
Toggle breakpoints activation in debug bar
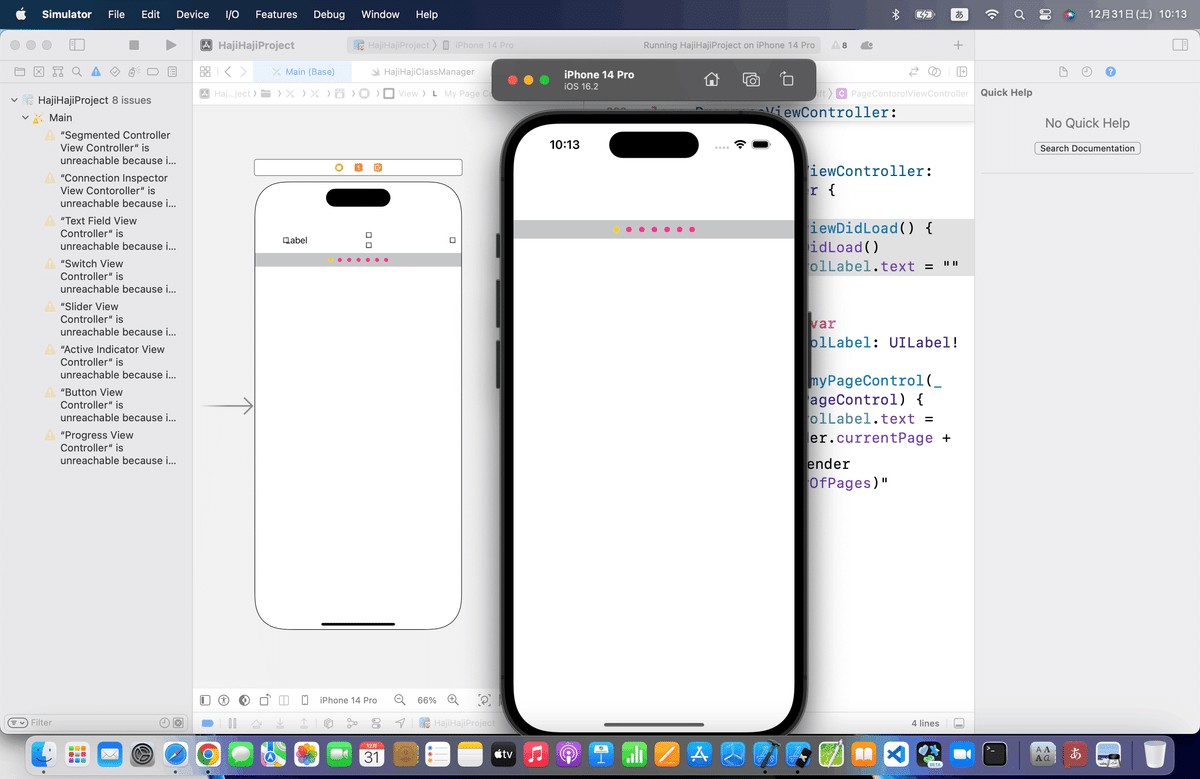pos(208,723)
